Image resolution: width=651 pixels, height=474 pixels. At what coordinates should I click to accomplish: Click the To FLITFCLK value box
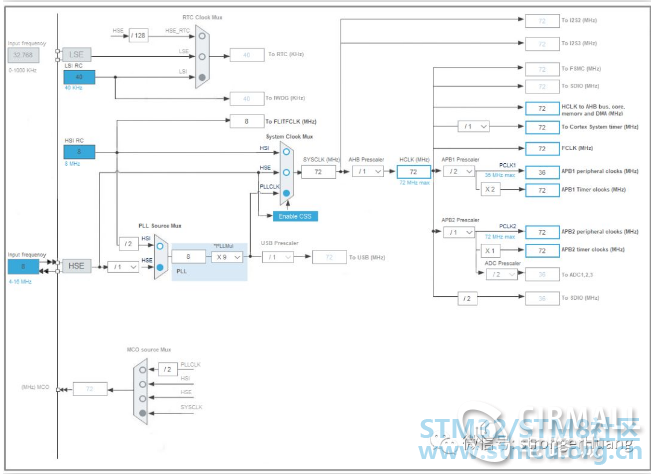point(247,121)
